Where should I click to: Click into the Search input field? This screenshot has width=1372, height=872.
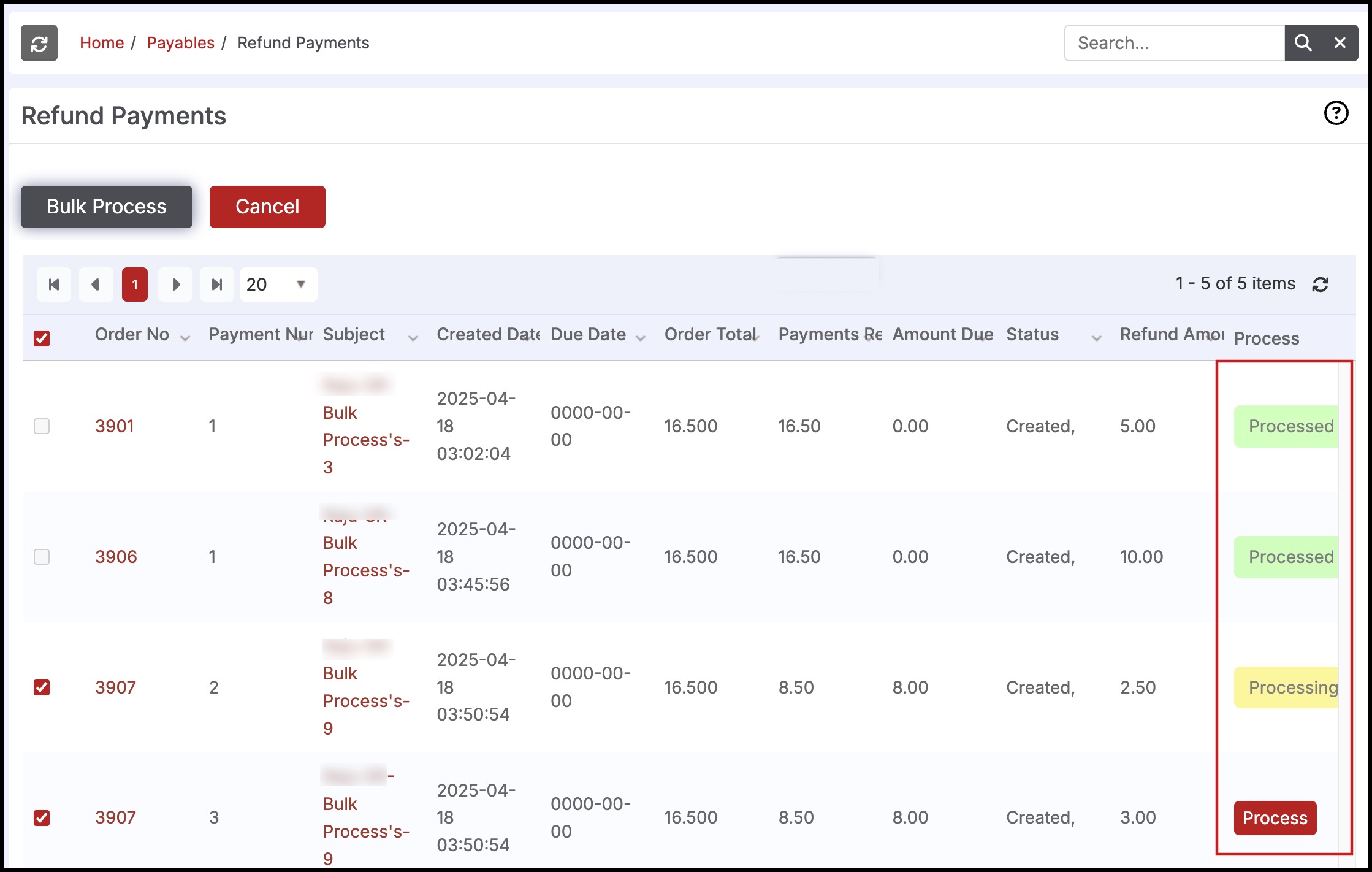tap(1173, 43)
